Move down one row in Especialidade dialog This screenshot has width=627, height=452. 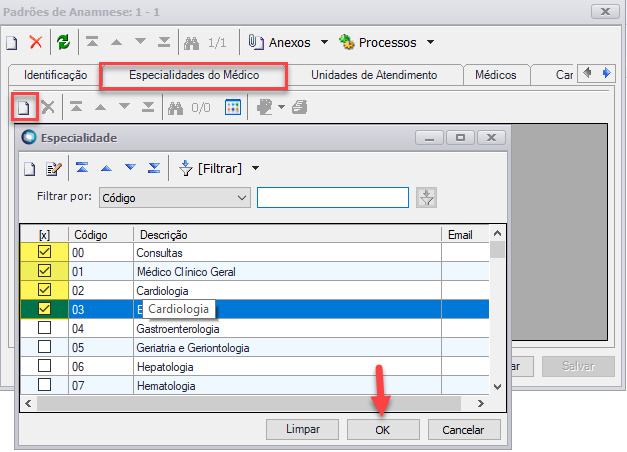coord(130,167)
